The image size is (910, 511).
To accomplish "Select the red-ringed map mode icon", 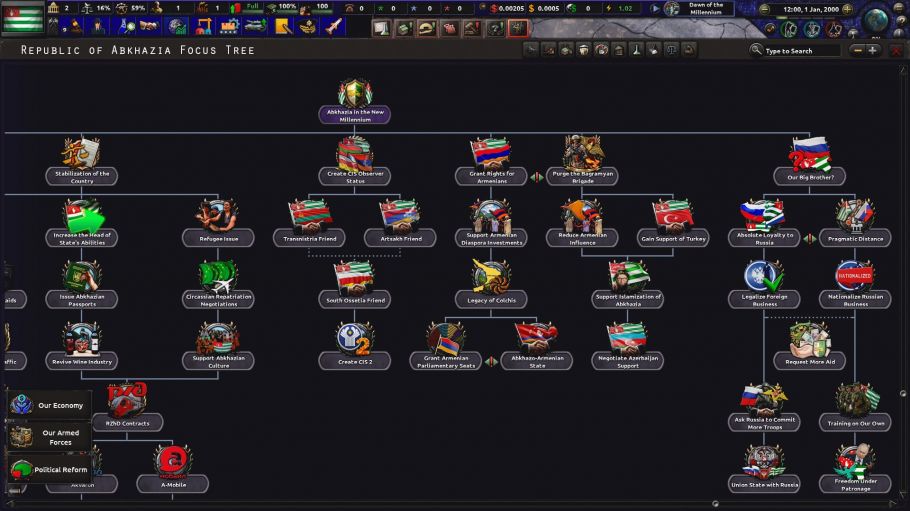I will coord(833,28).
